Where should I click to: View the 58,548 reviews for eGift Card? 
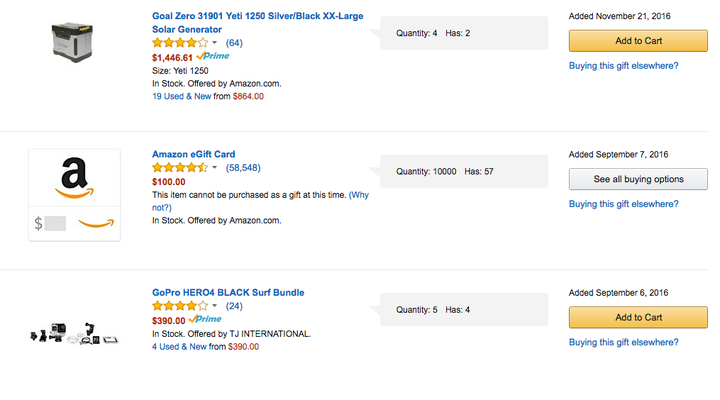(x=243, y=168)
